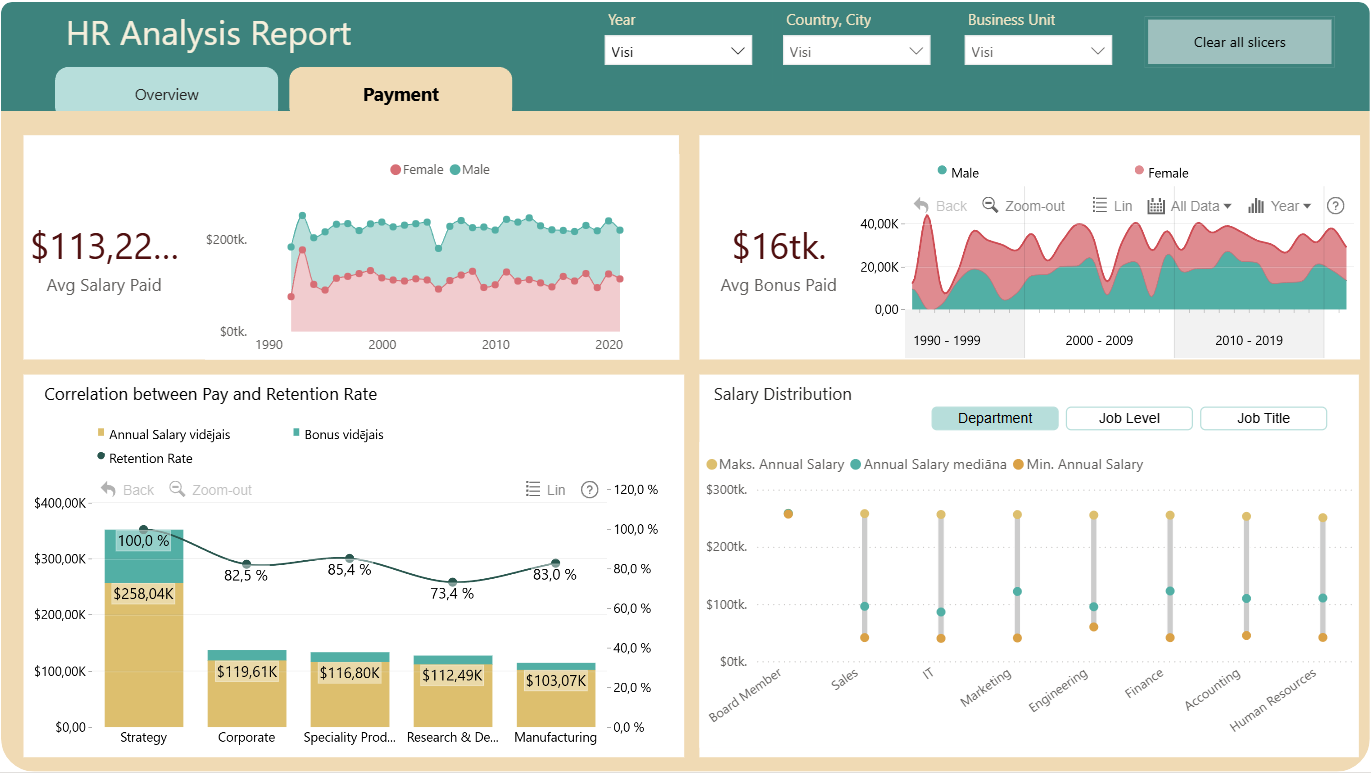
Task: Click the Human Resources axis label
Action: pos(1273,699)
